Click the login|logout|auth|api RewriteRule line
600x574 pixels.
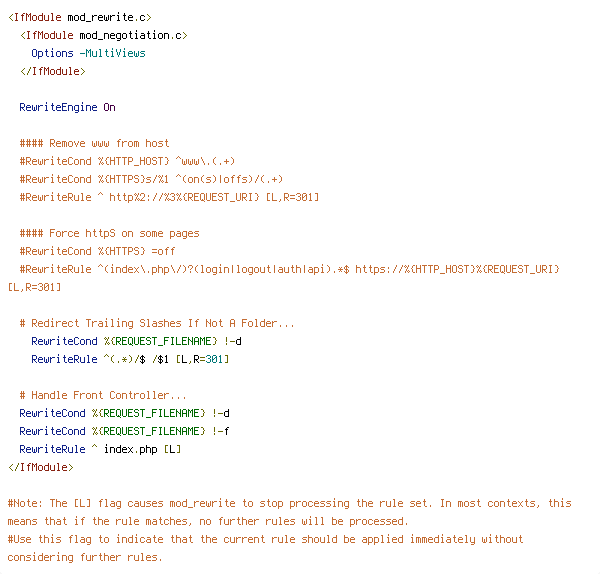[x=290, y=269]
